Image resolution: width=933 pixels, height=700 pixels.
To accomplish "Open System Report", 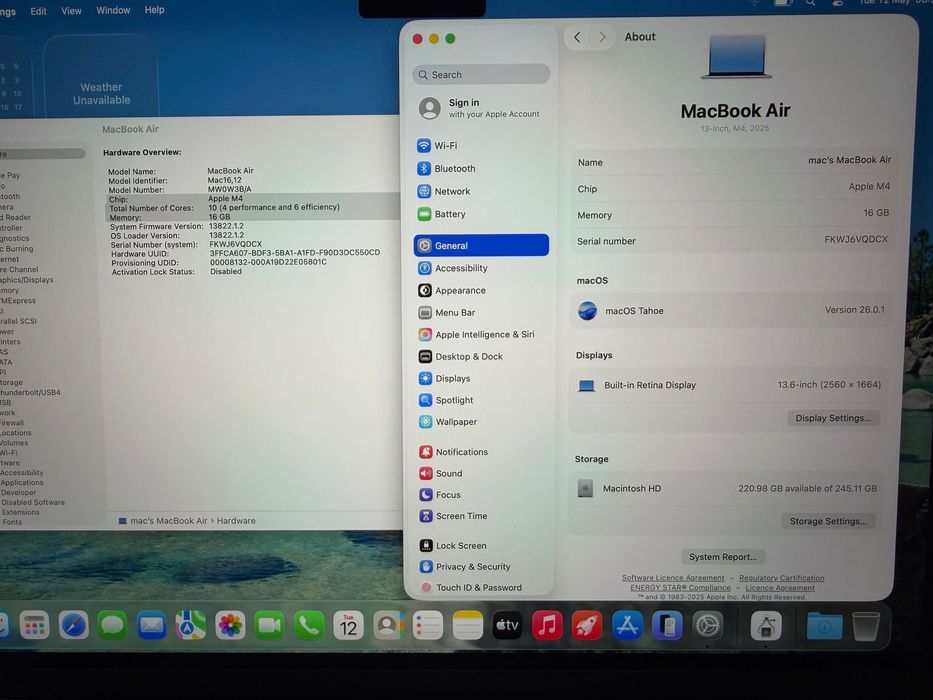I will pyautogui.click(x=723, y=557).
